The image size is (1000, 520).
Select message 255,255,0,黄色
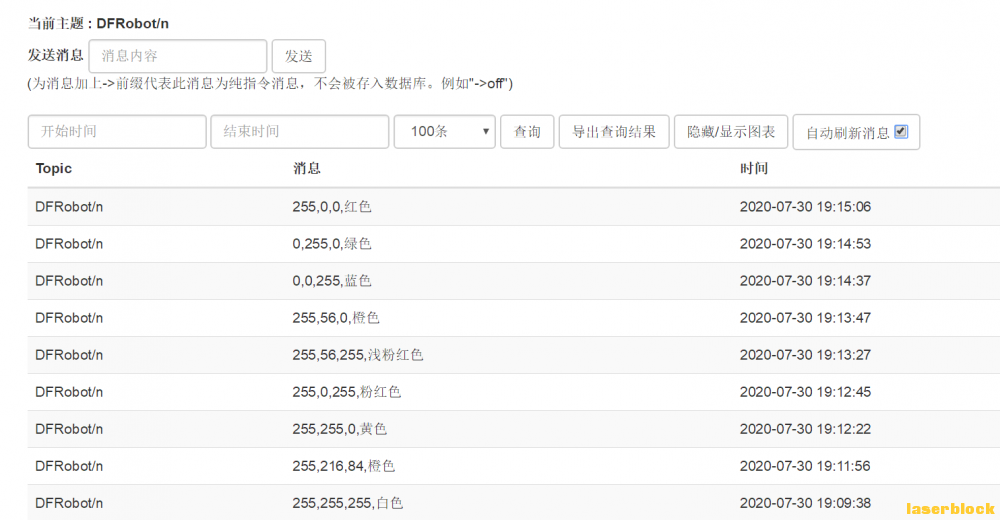[339, 429]
